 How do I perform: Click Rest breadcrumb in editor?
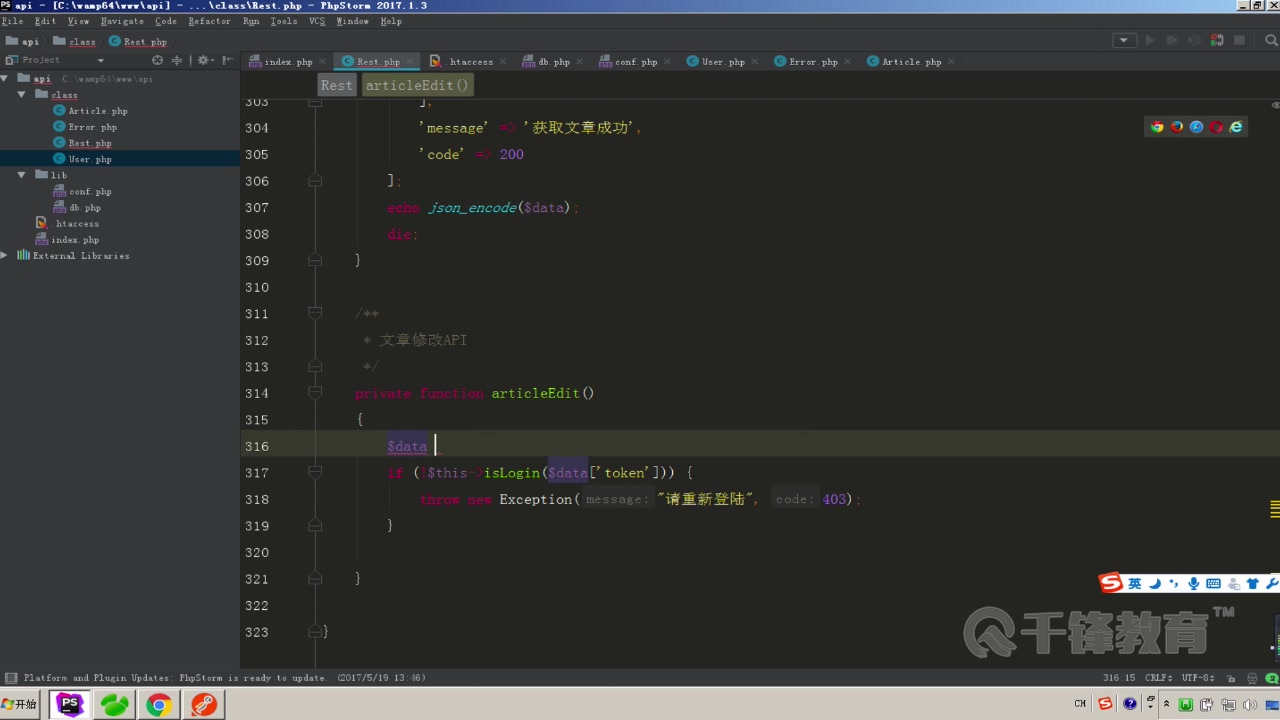point(337,85)
